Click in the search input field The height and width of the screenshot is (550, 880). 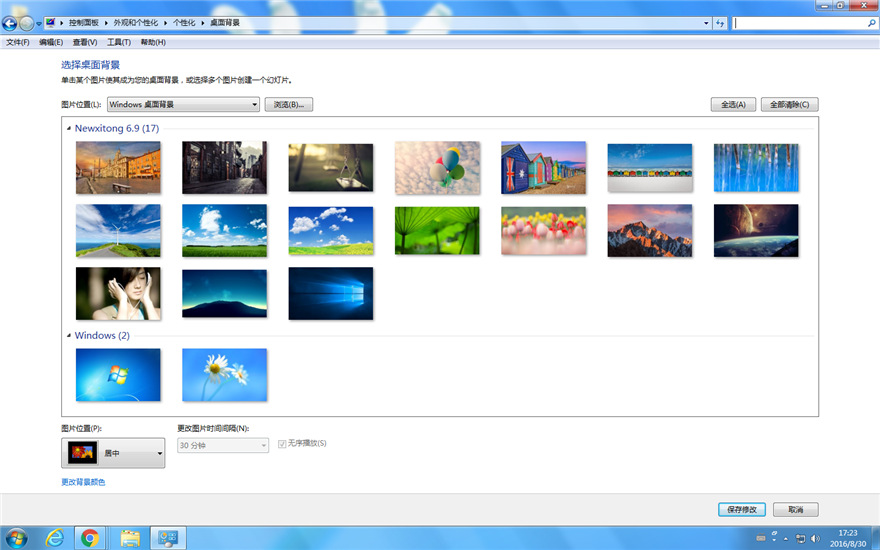click(800, 23)
